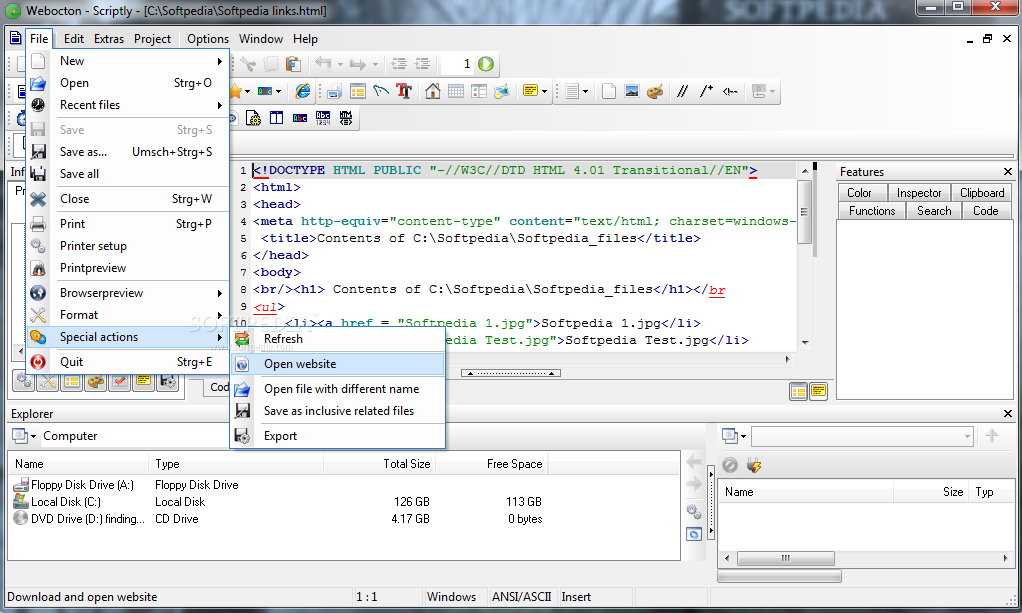1022x613 pixels.
Task: Click the green run arrow button
Action: [486, 63]
